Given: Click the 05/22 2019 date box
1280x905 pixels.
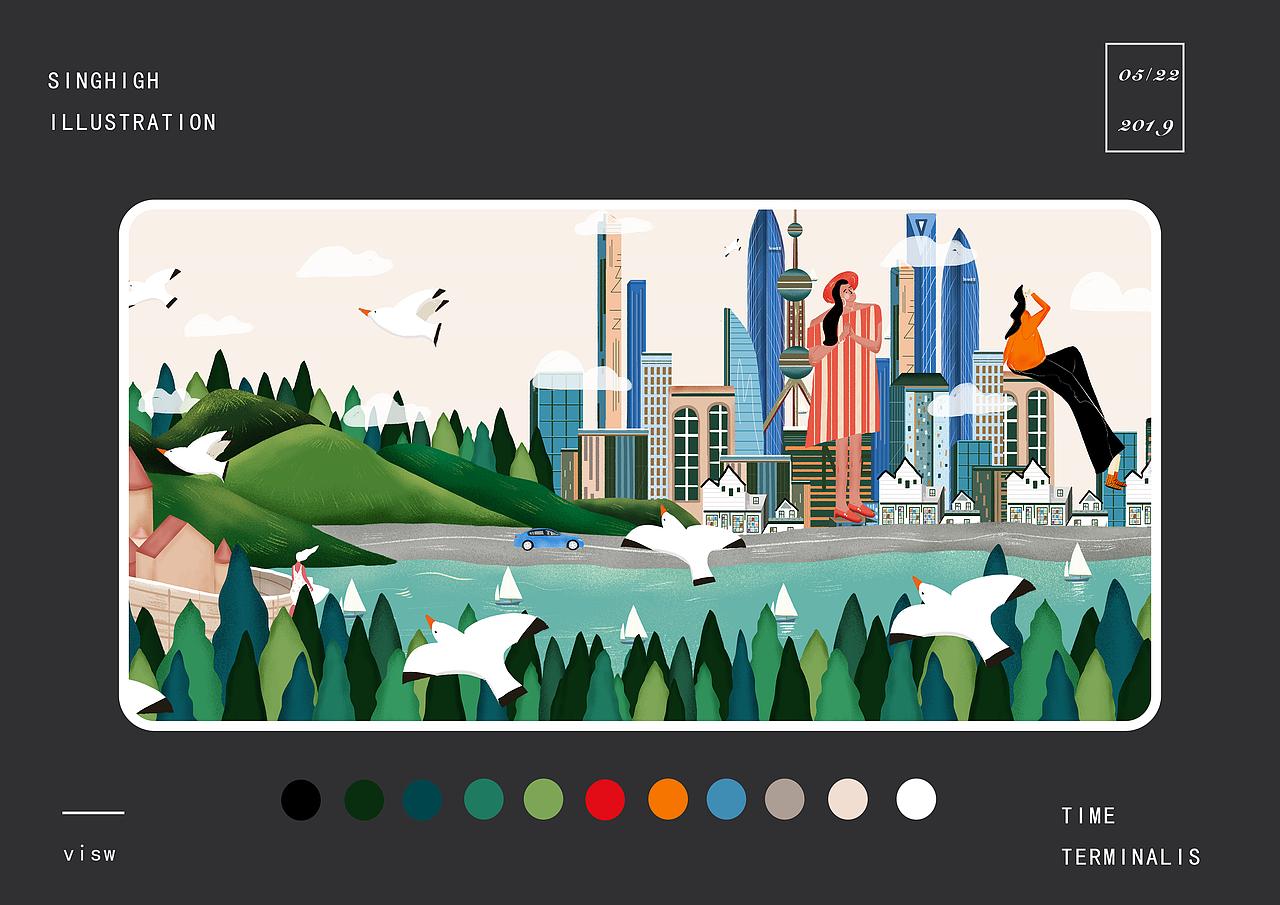Looking at the screenshot, I should (x=1145, y=98).
